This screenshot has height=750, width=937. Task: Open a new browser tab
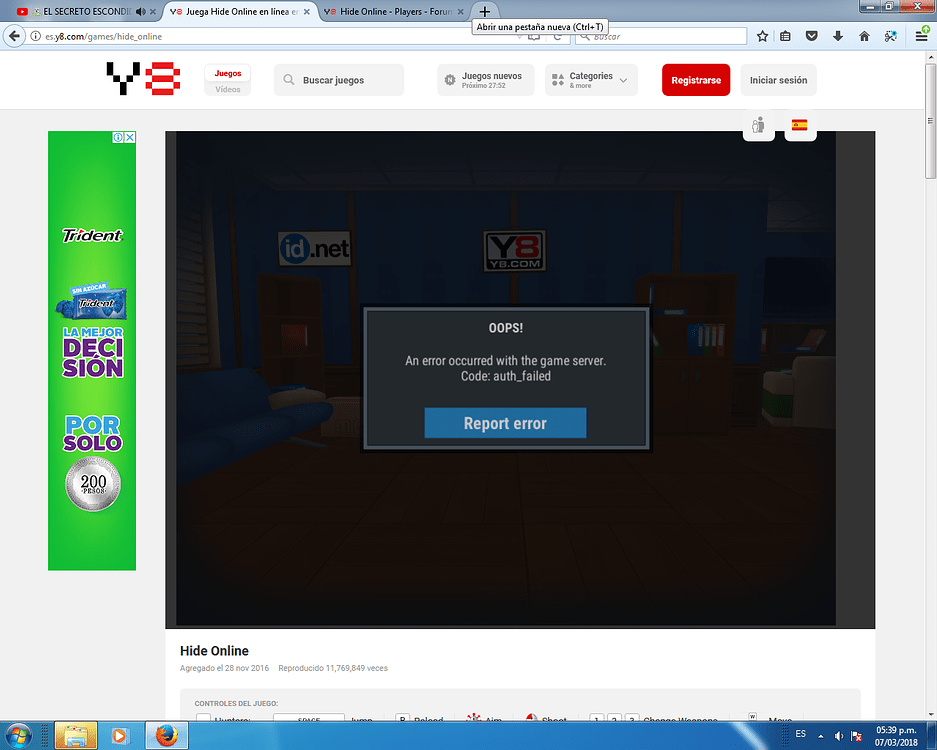coord(483,13)
